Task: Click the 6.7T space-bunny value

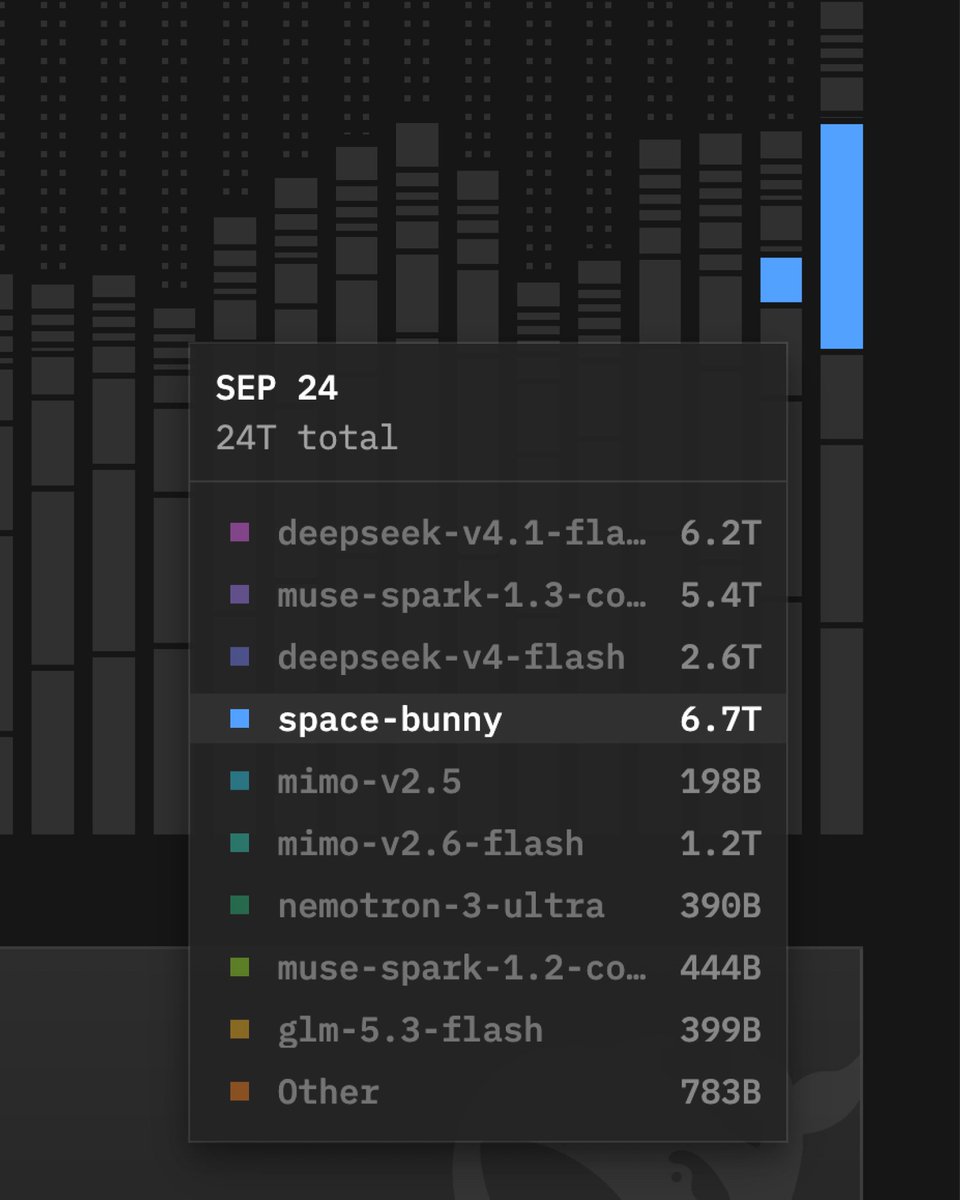Action: [720, 719]
